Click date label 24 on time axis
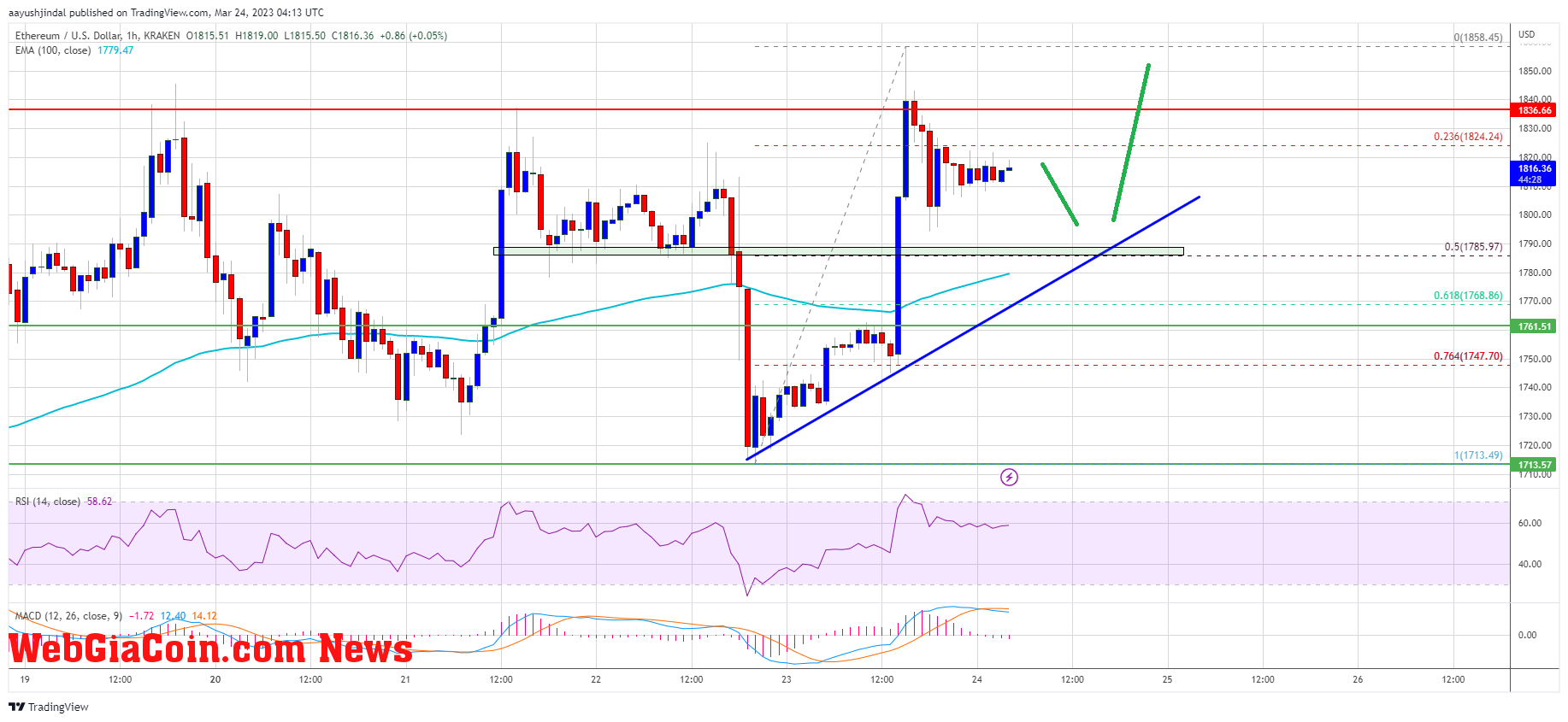 click(977, 680)
